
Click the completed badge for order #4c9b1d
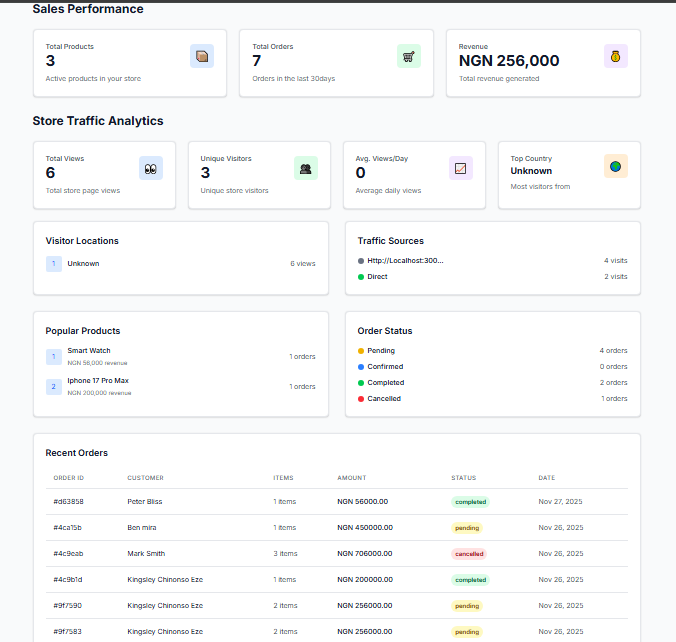tap(470, 580)
